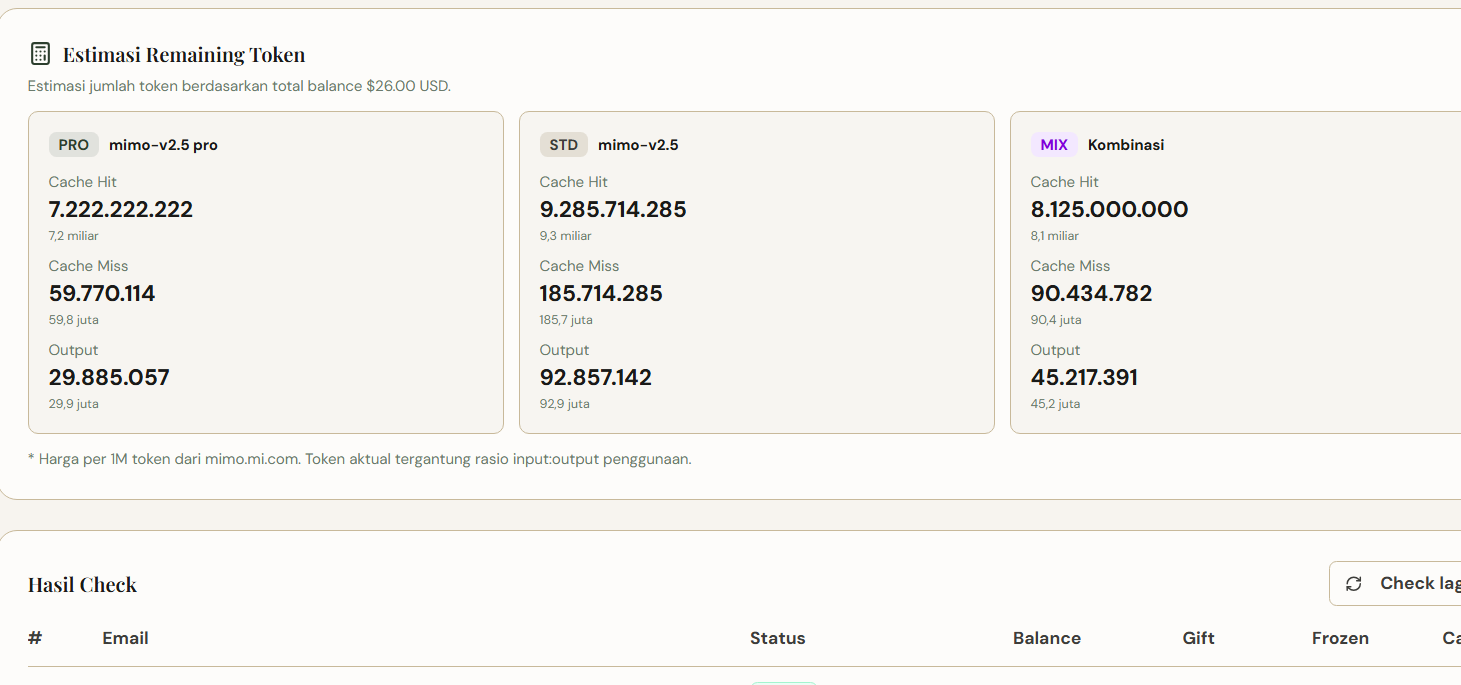Click the value 45.217.391
Screen dimensions: 1461x685
pos(1085,378)
